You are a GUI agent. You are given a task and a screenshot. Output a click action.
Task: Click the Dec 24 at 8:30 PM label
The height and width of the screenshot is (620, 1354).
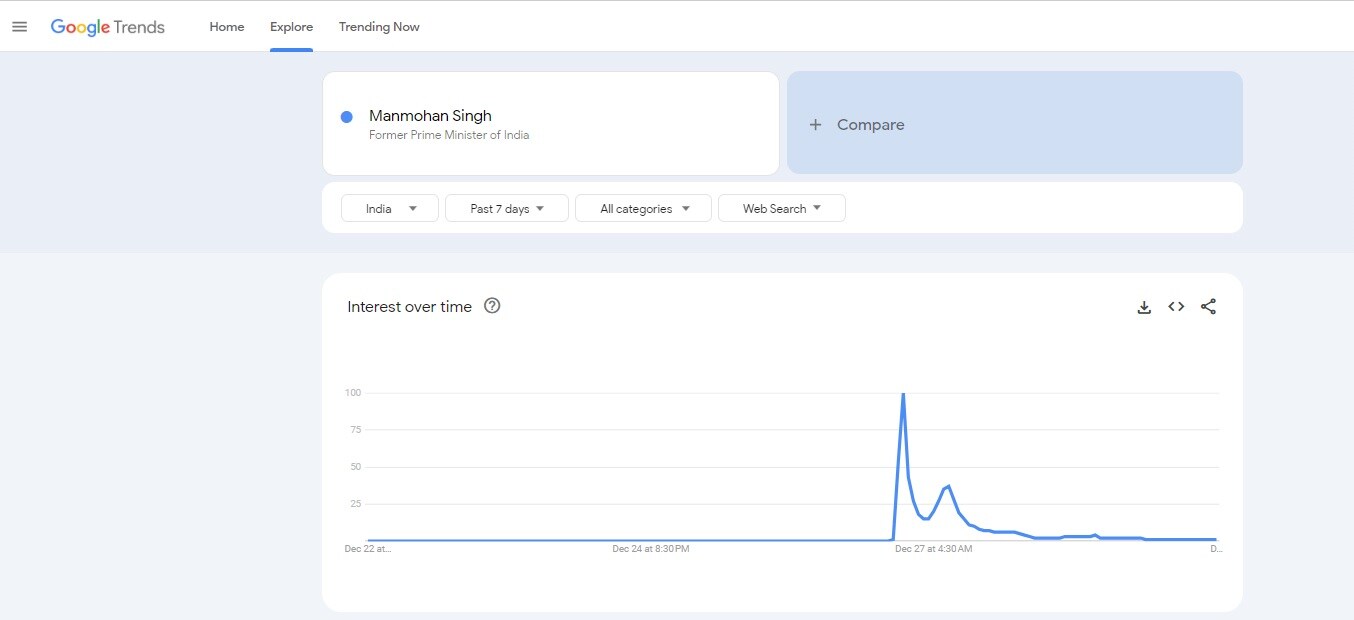coord(651,548)
